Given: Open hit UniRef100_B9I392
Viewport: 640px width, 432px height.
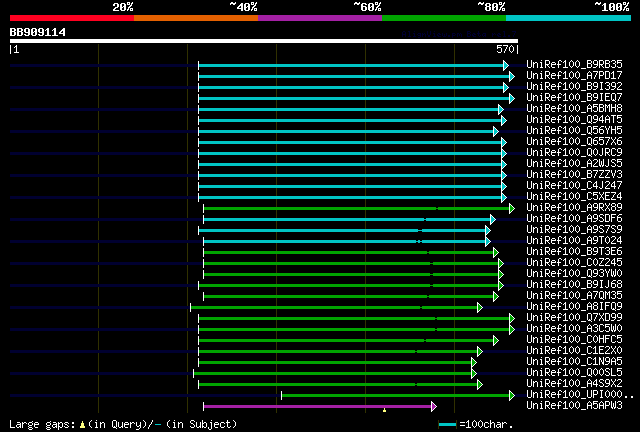Looking at the screenshot, I should [574, 87].
